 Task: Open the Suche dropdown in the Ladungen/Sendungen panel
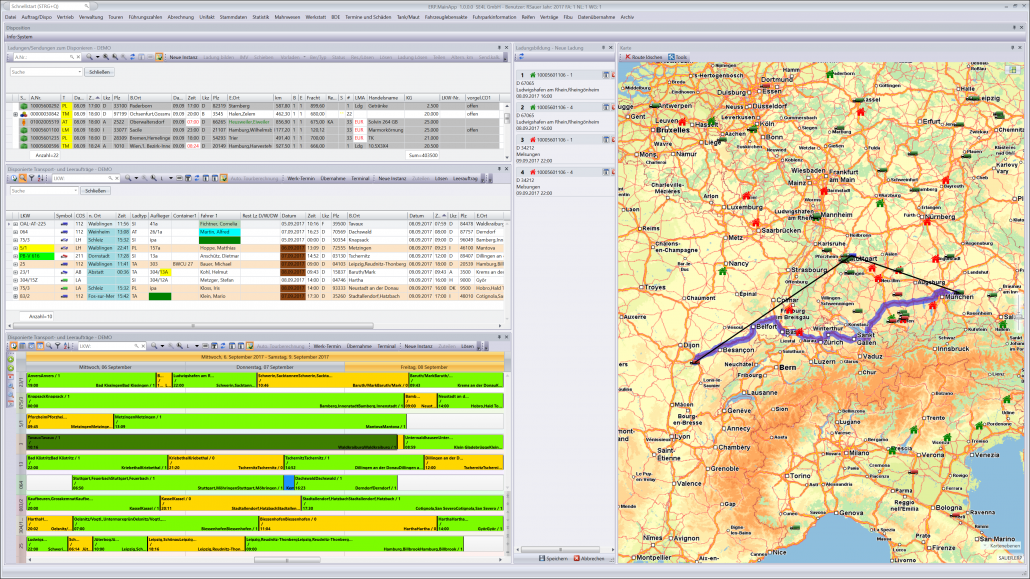pos(79,72)
